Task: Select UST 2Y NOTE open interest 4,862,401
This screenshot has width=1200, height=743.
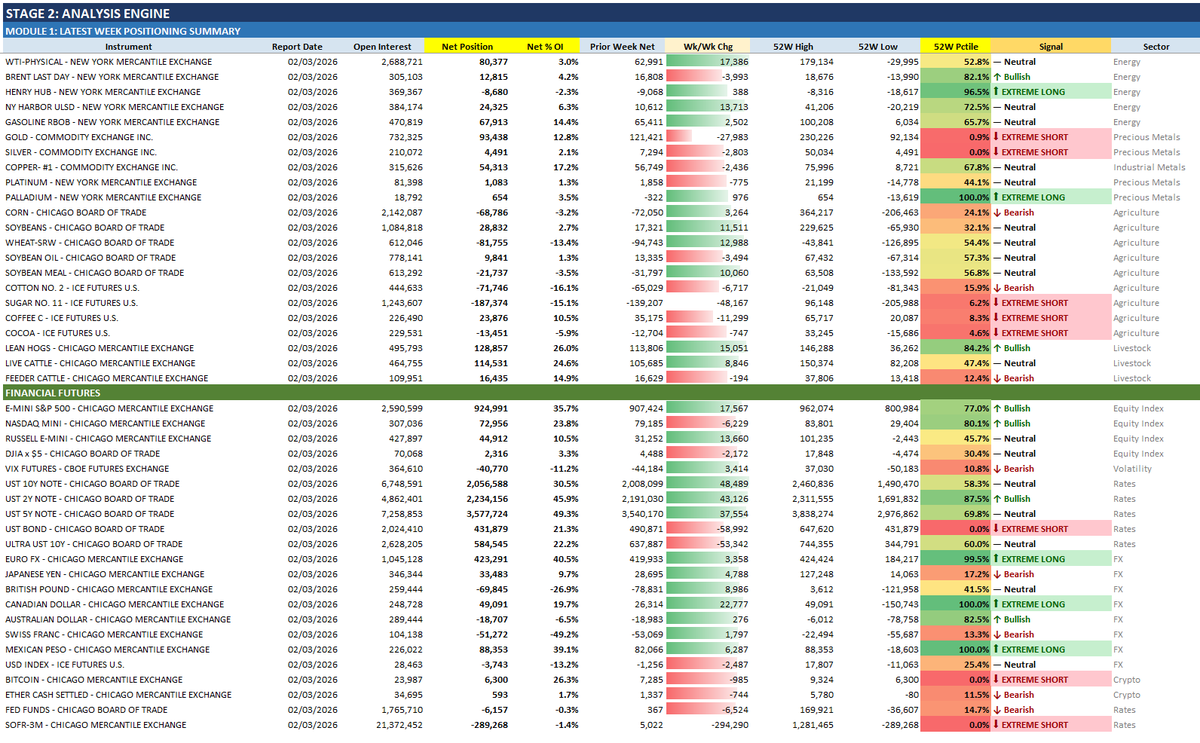Action: pyautogui.click(x=380, y=498)
